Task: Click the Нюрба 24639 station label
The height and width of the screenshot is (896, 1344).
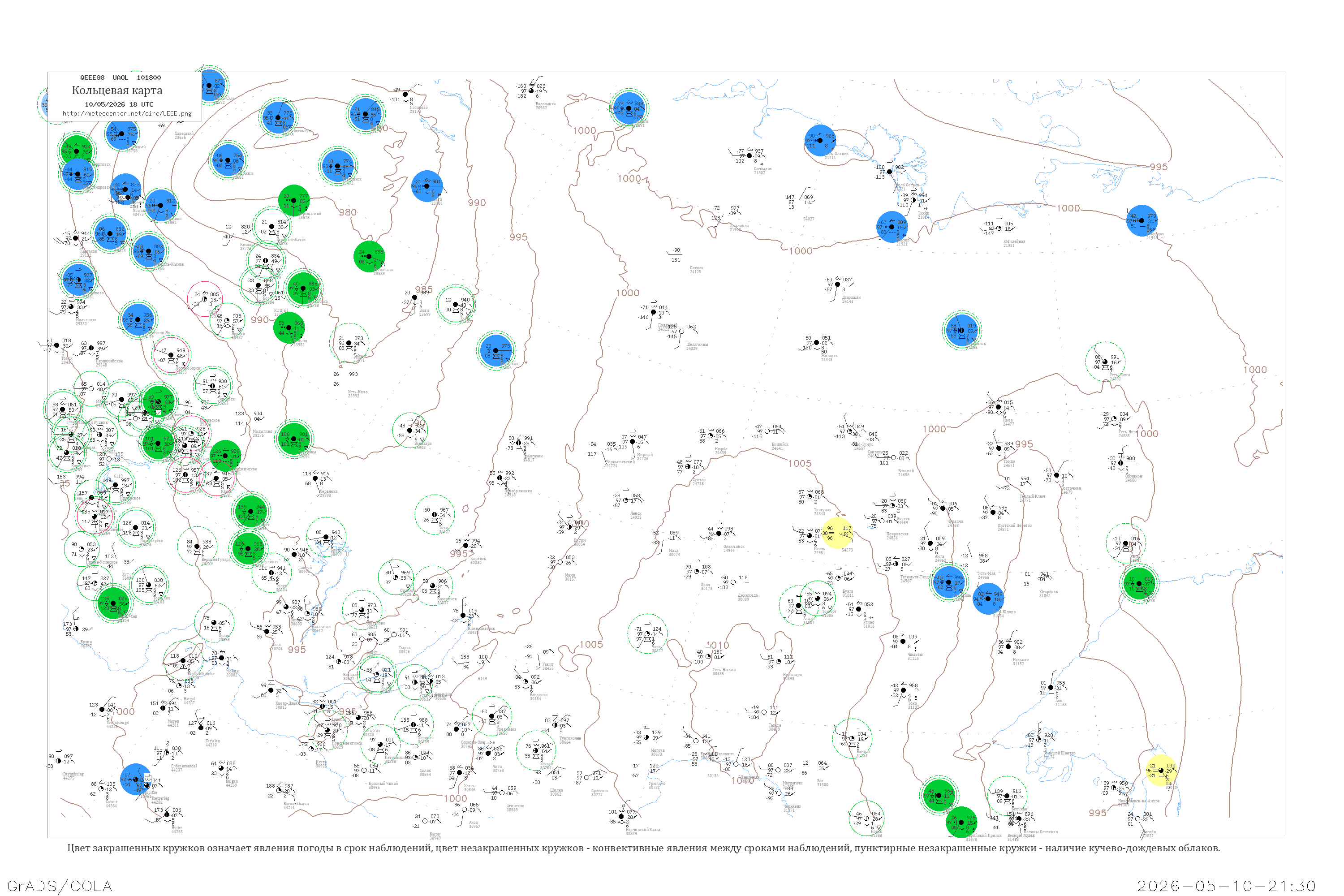Action: [720, 451]
